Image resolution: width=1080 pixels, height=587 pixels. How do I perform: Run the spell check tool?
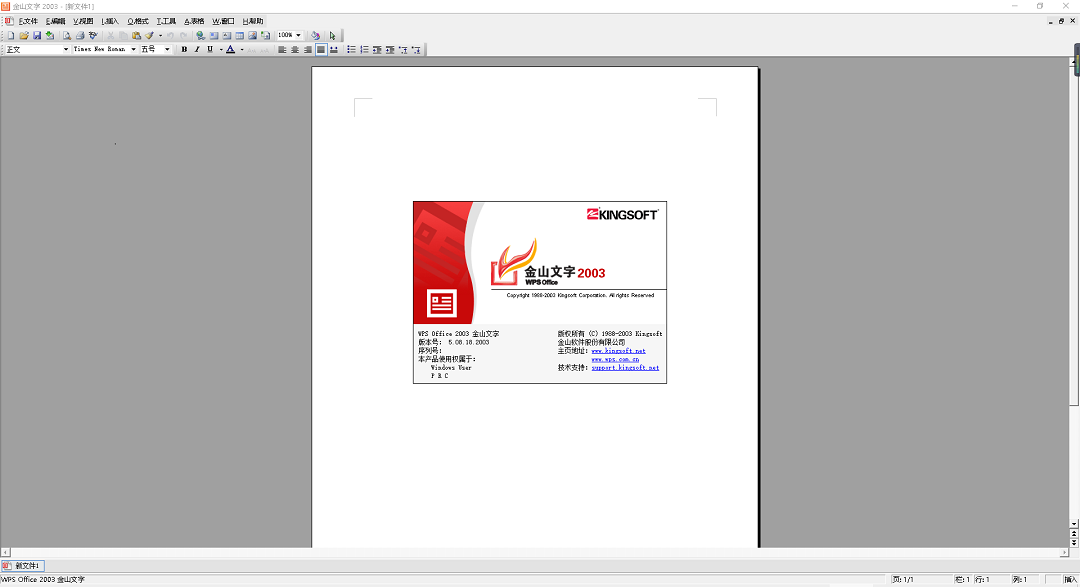(91, 35)
